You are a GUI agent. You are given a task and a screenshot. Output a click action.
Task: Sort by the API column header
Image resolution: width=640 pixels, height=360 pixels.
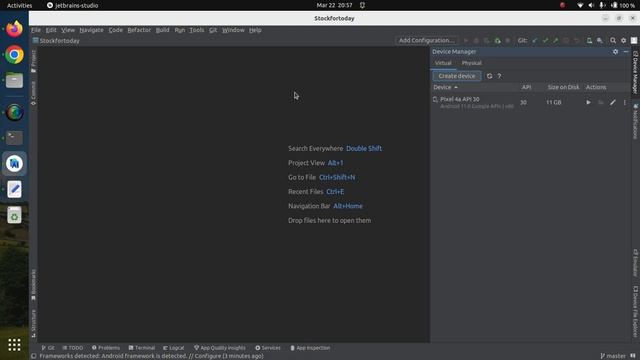tap(526, 87)
